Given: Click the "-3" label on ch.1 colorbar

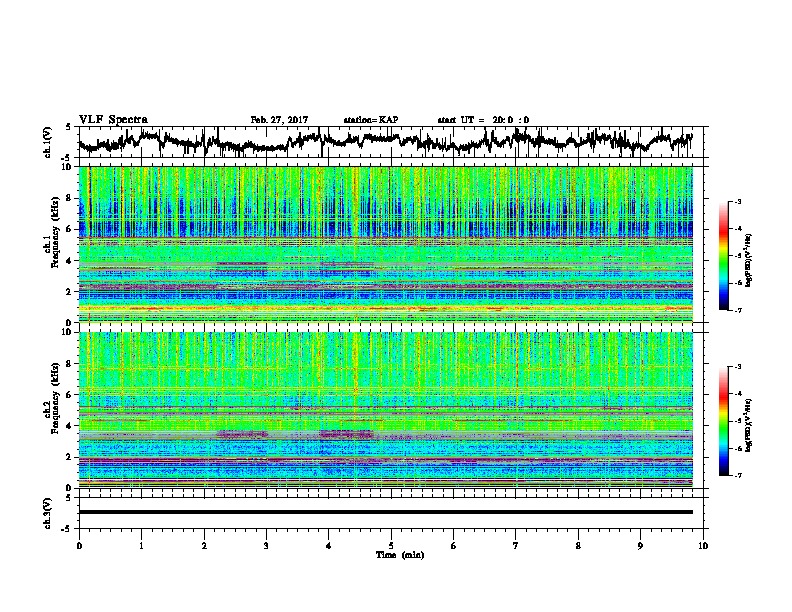Looking at the screenshot, I should pos(738,201).
